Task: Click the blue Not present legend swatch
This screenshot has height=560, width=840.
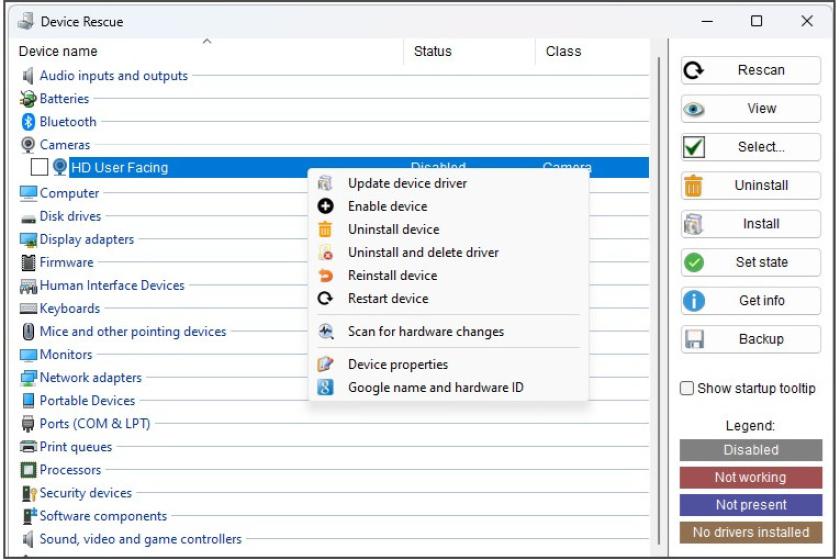Action: point(751,505)
